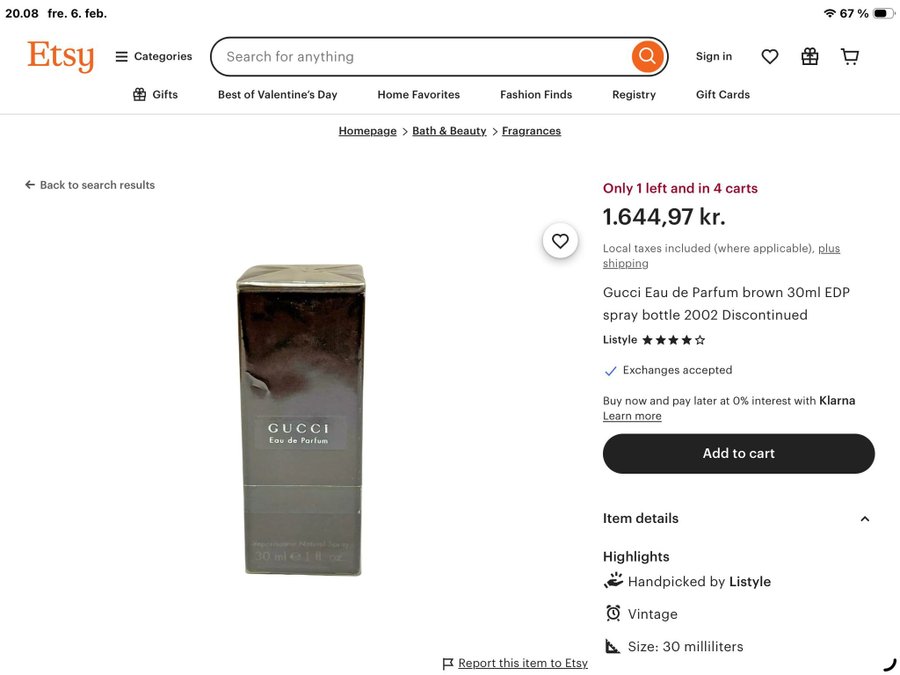Click the Gifts icon link
Screen dimensions: 900x675
point(155,95)
